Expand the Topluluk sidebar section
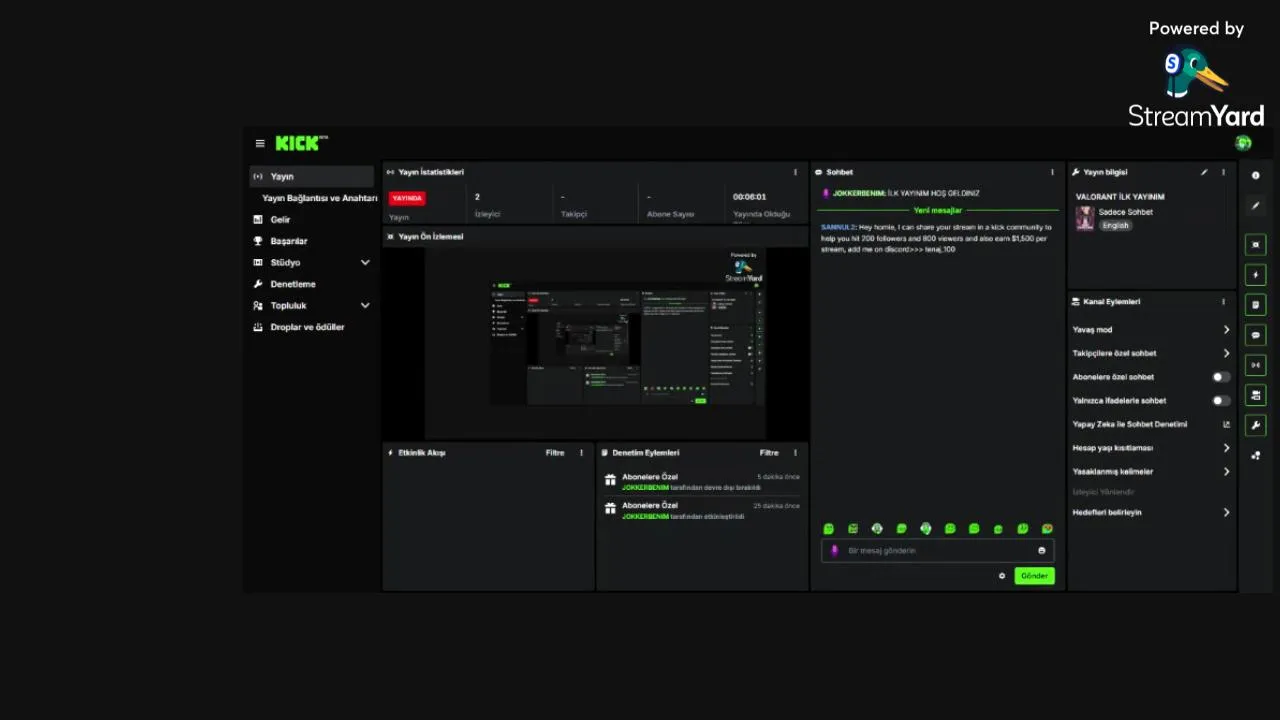 click(365, 305)
